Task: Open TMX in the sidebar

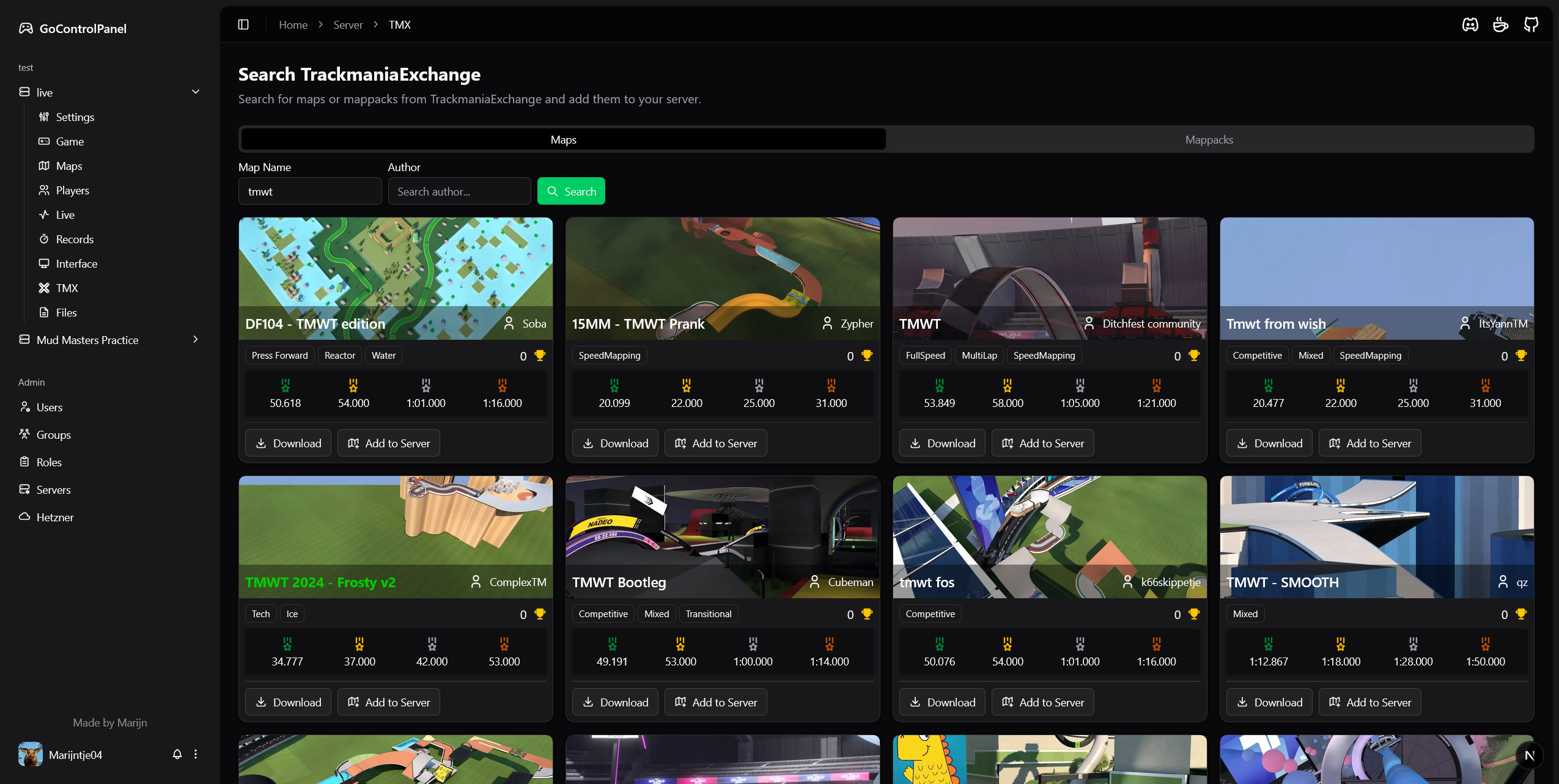Action: click(x=67, y=288)
